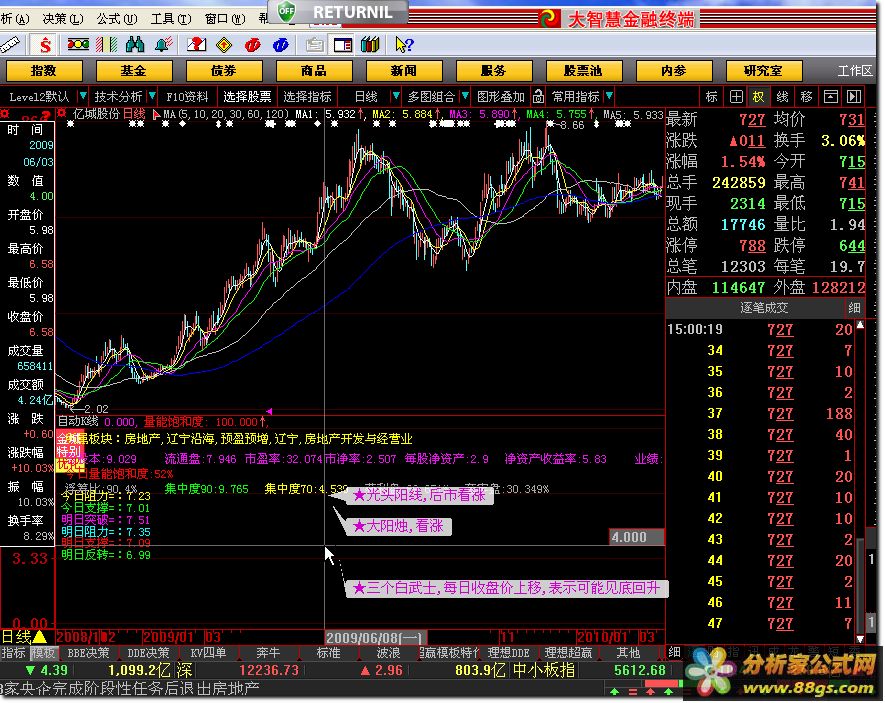Select the BBE决策 tab
The height and width of the screenshot is (703, 885).
(88, 653)
